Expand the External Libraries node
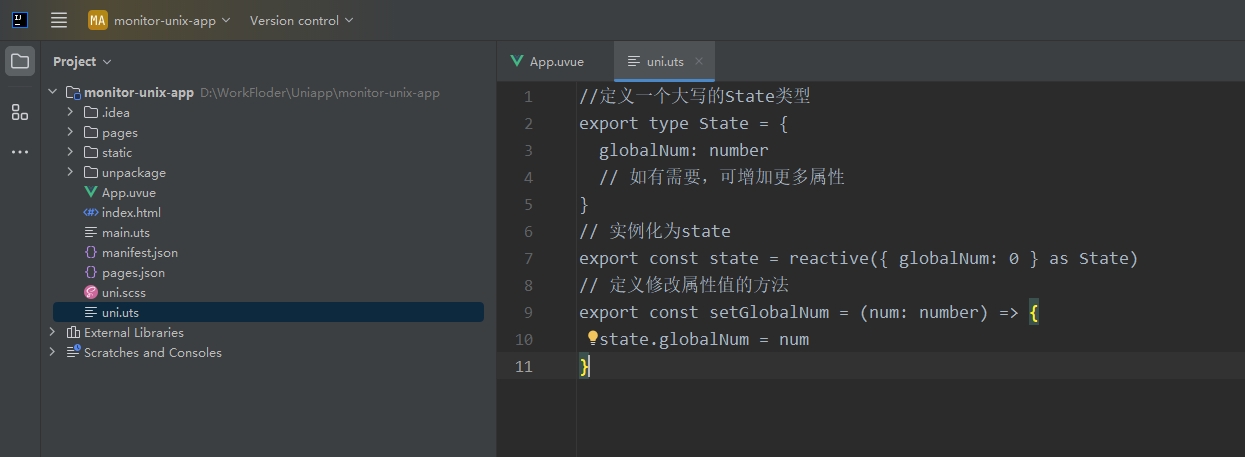 52,332
